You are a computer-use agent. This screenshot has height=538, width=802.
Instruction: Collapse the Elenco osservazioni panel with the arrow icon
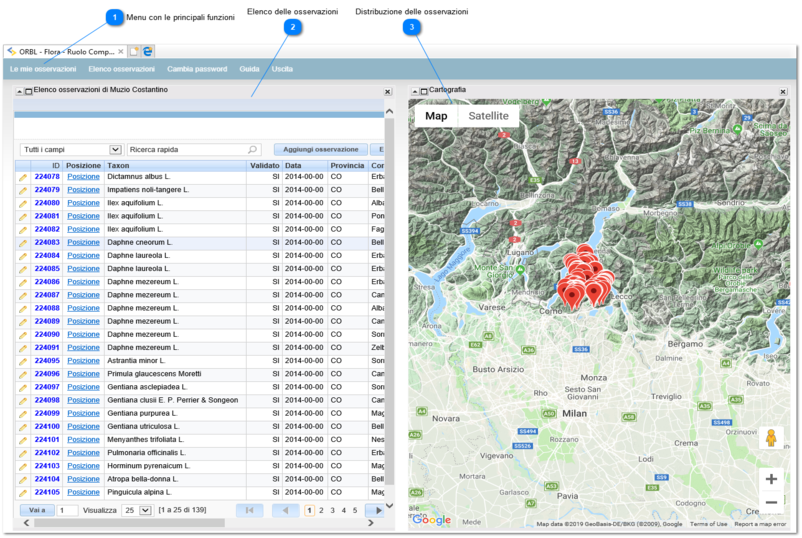(19, 92)
